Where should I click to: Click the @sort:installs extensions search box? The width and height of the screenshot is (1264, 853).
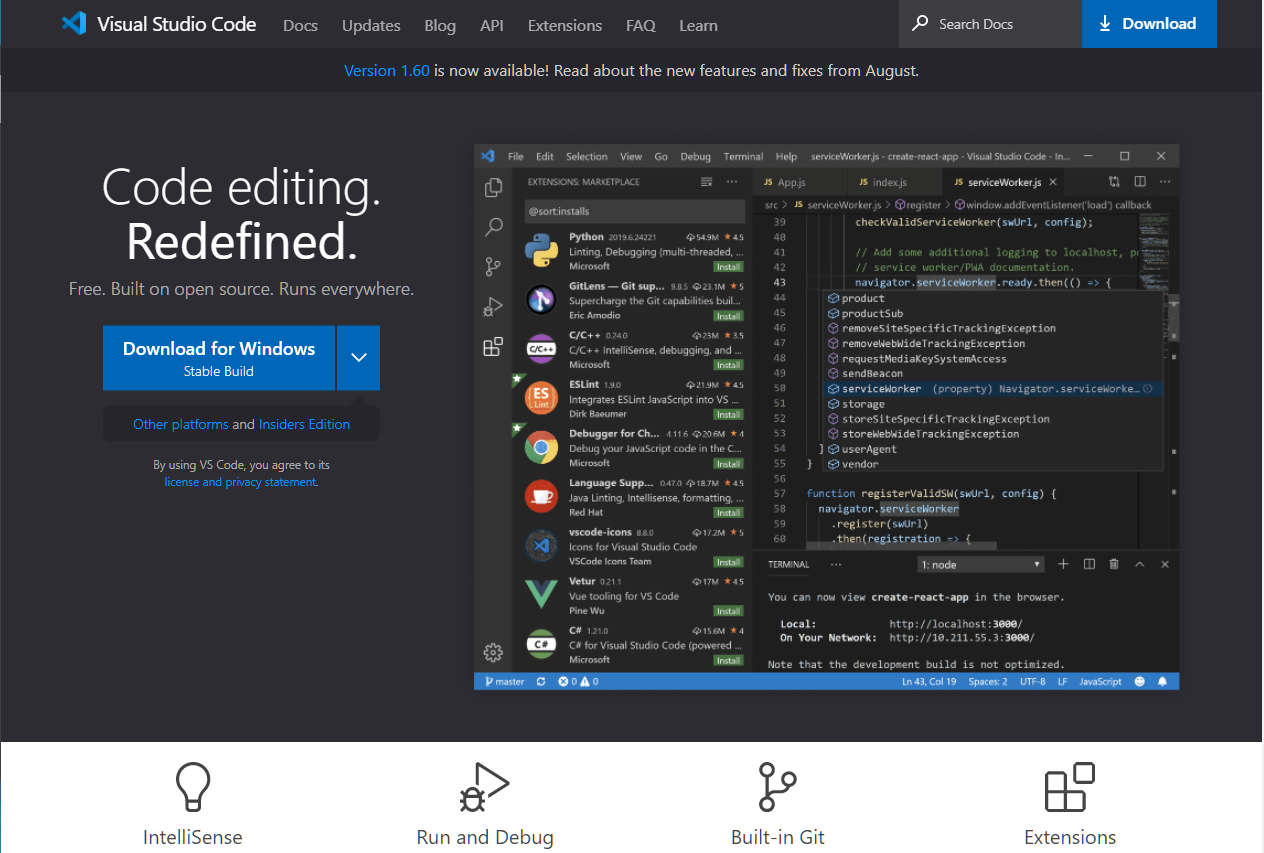tap(635, 212)
